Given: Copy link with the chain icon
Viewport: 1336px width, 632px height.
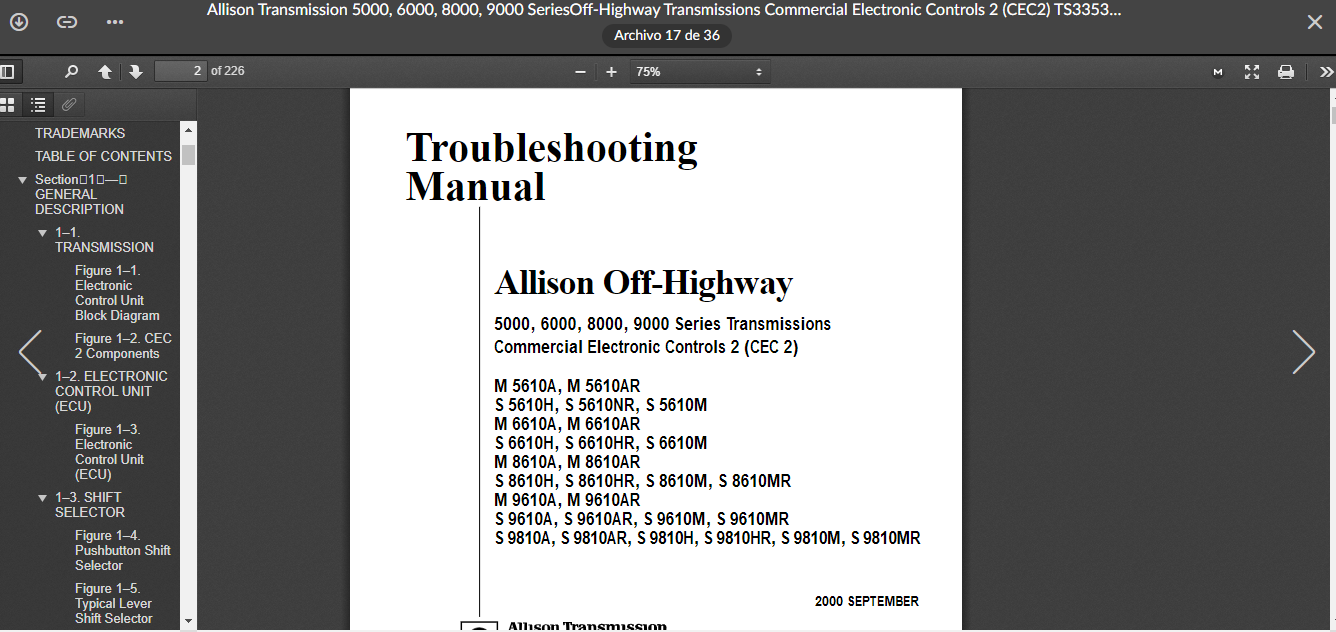Looking at the screenshot, I should click(67, 22).
